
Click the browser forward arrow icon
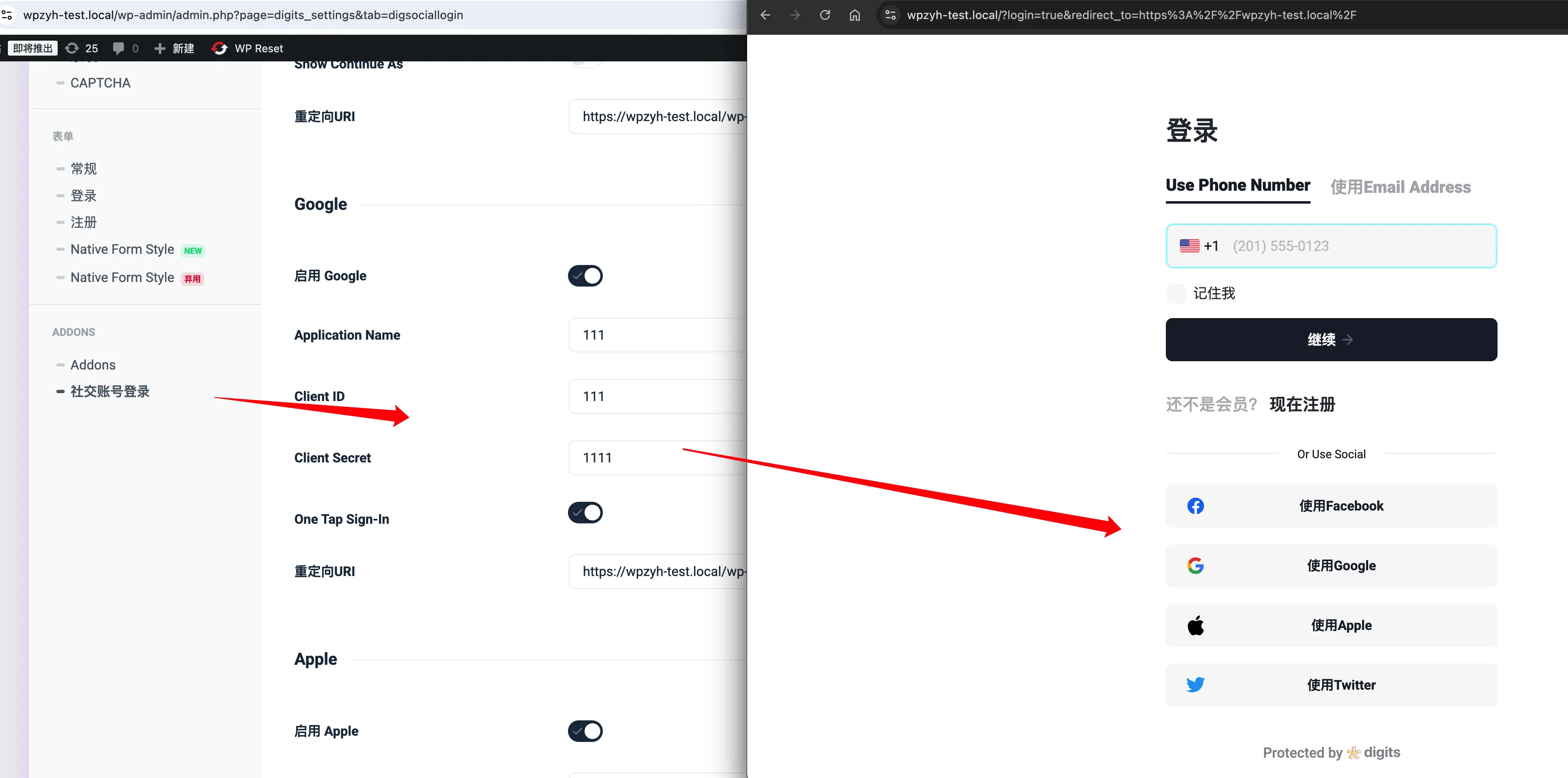tap(795, 15)
